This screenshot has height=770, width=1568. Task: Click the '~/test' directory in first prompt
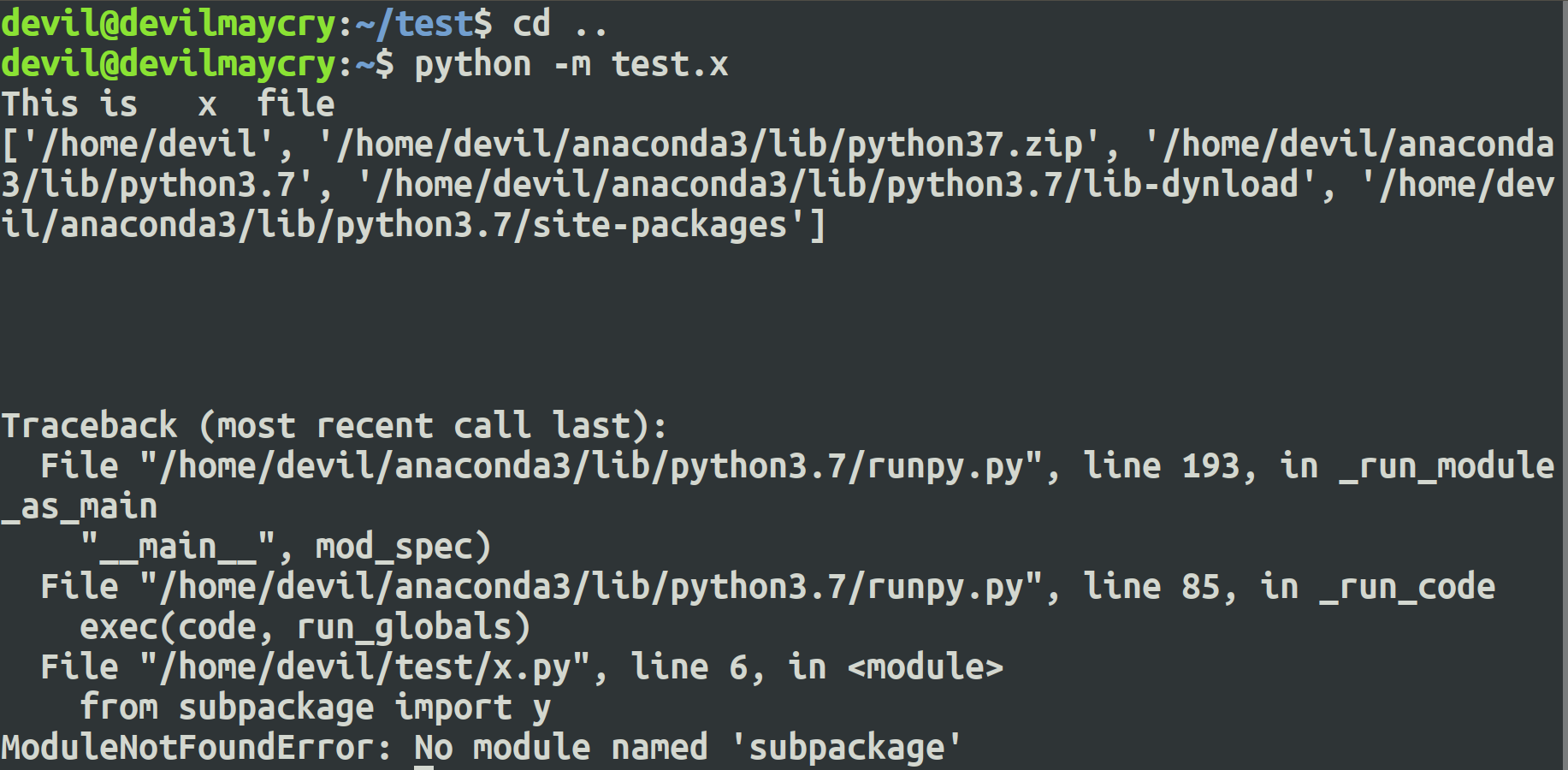[414, 24]
